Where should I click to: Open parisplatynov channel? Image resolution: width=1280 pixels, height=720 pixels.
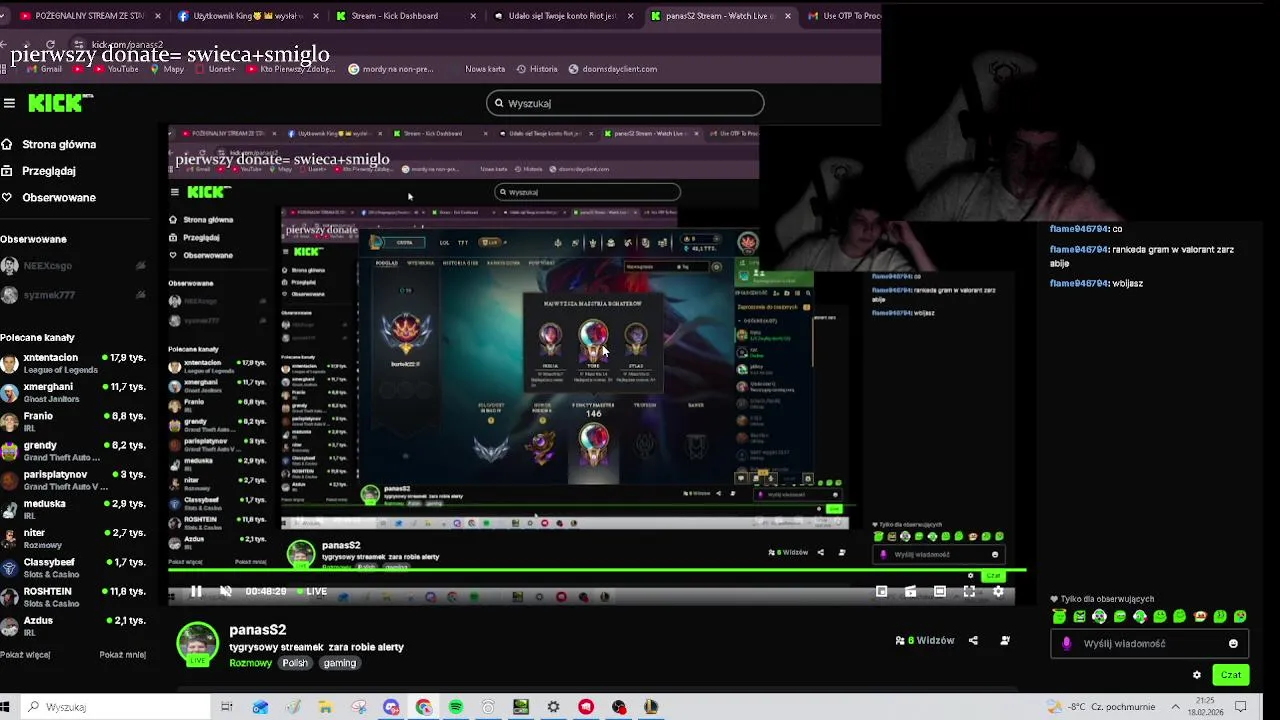(x=74, y=480)
